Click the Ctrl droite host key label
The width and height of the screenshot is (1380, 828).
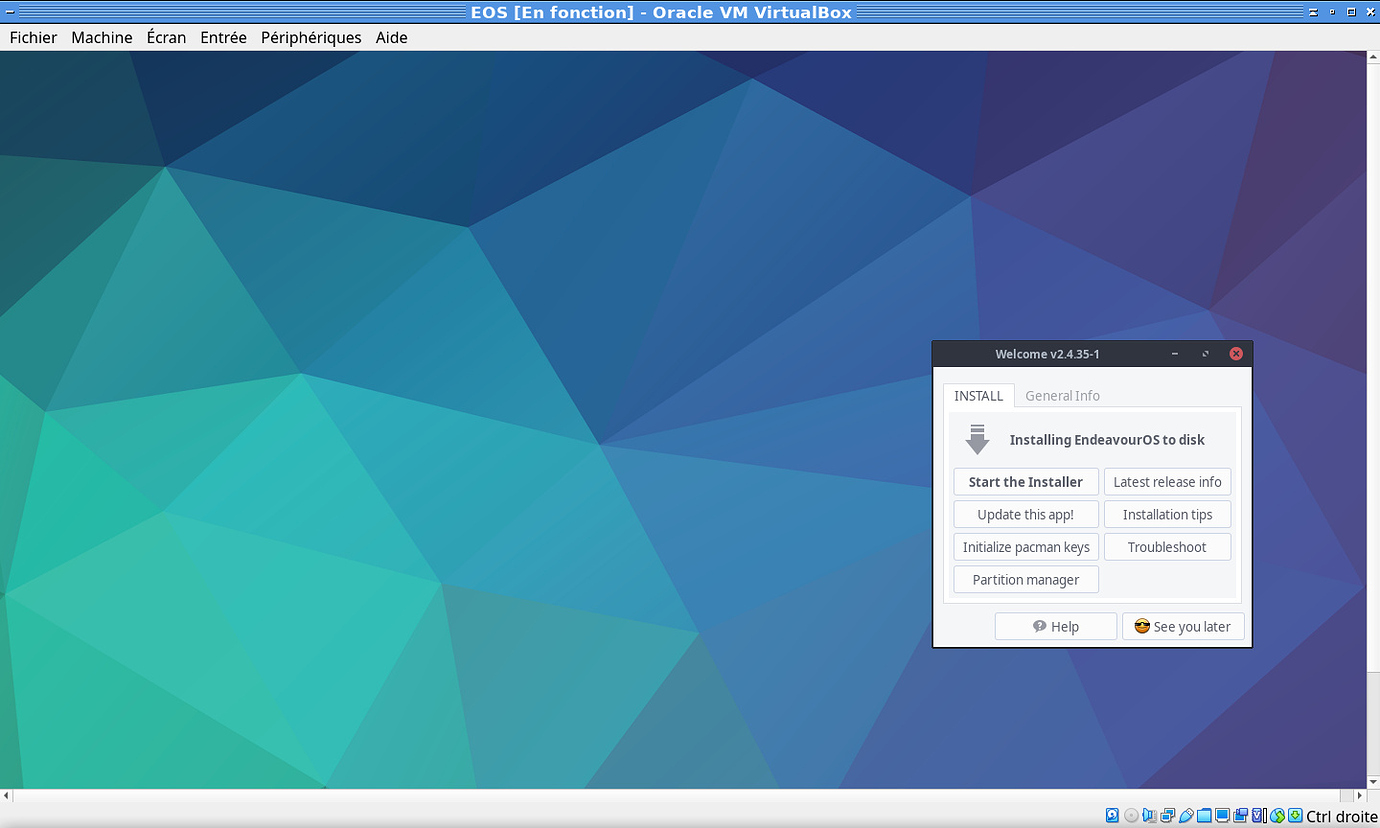pos(1342,816)
